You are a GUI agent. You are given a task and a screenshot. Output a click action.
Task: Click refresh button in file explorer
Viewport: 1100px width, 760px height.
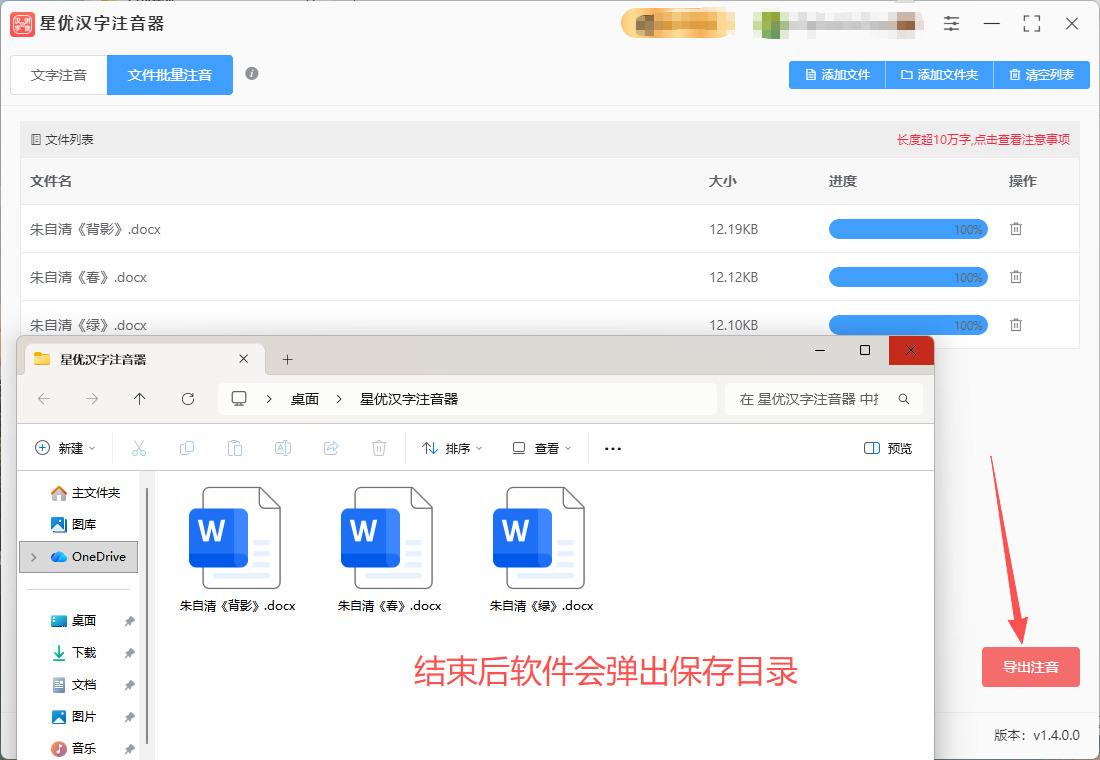click(x=188, y=399)
